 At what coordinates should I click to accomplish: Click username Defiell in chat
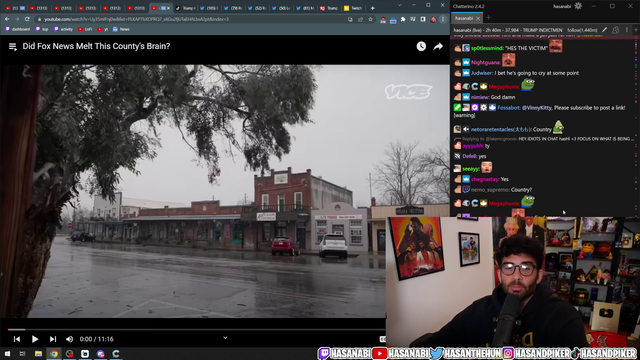click(x=469, y=156)
